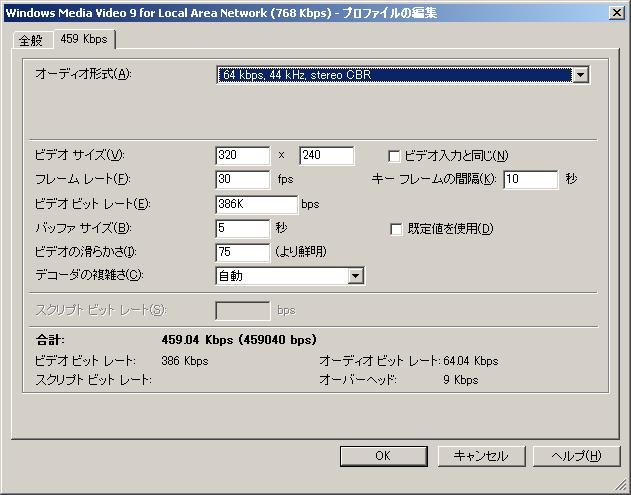Click the フレーム レート field showing 30

click(243, 179)
